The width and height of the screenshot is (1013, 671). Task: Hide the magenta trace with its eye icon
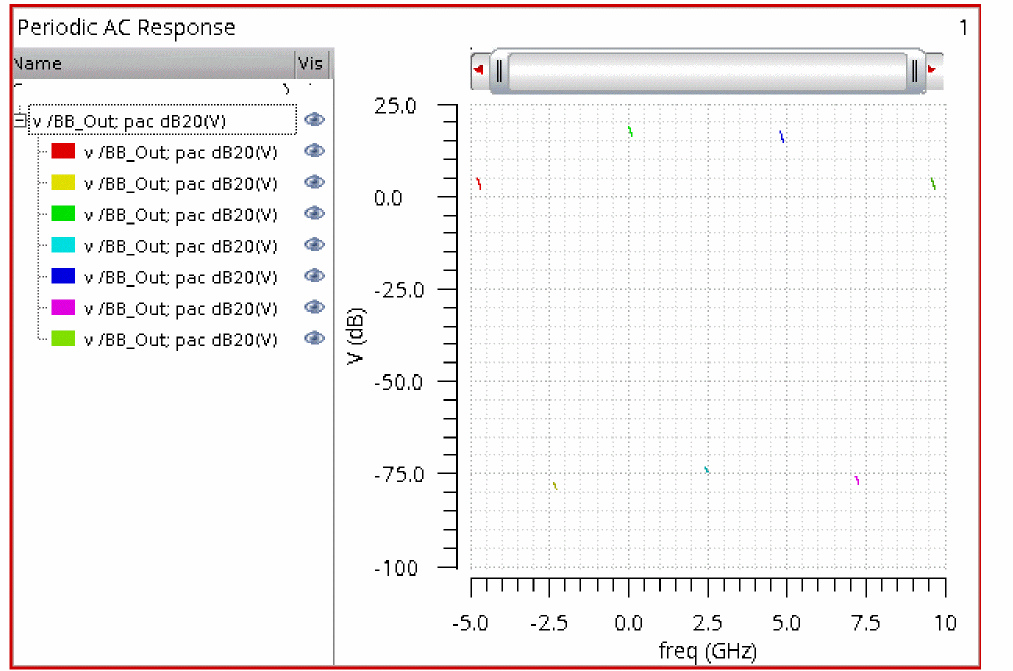pos(314,307)
